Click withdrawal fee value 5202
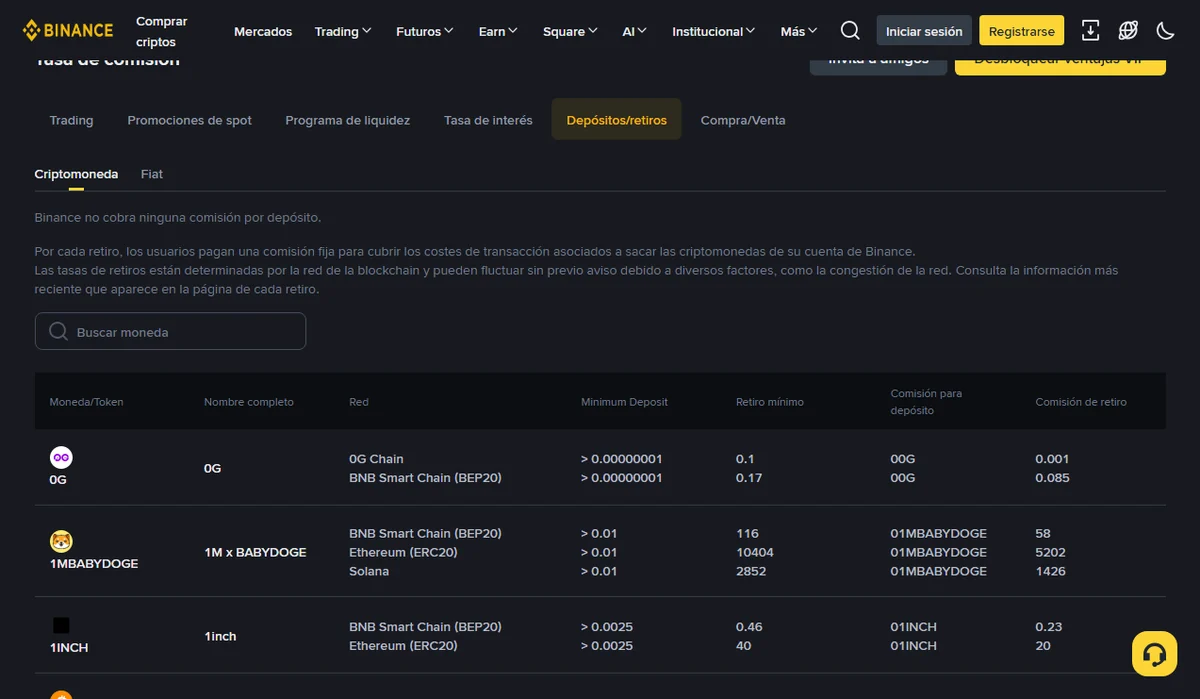1200x699 pixels. point(1051,552)
